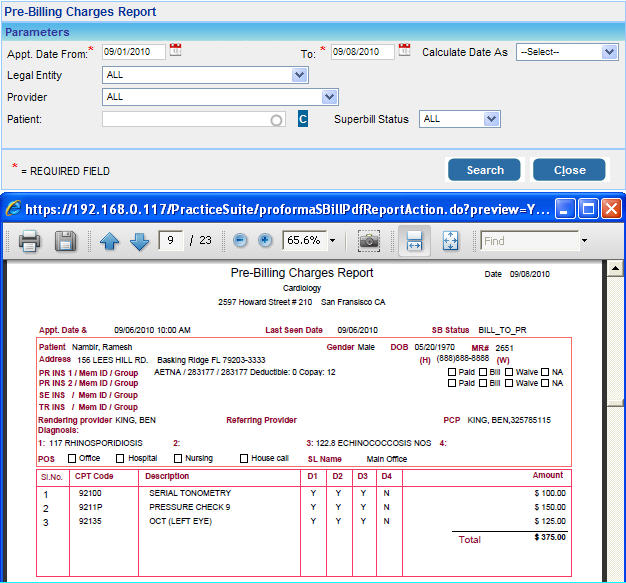Click the Find text box
This screenshot has width=626, height=583.
pos(529,241)
